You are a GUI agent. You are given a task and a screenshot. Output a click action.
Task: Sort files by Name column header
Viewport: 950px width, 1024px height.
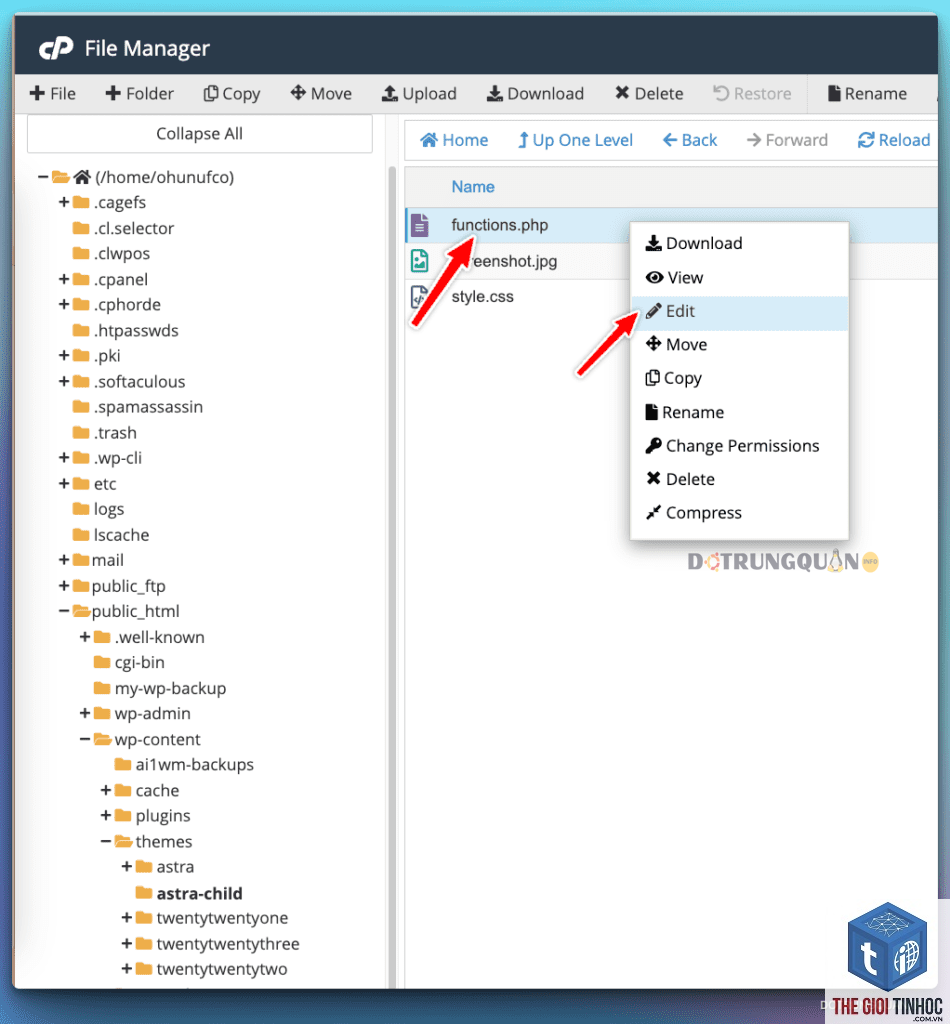pyautogui.click(x=473, y=187)
